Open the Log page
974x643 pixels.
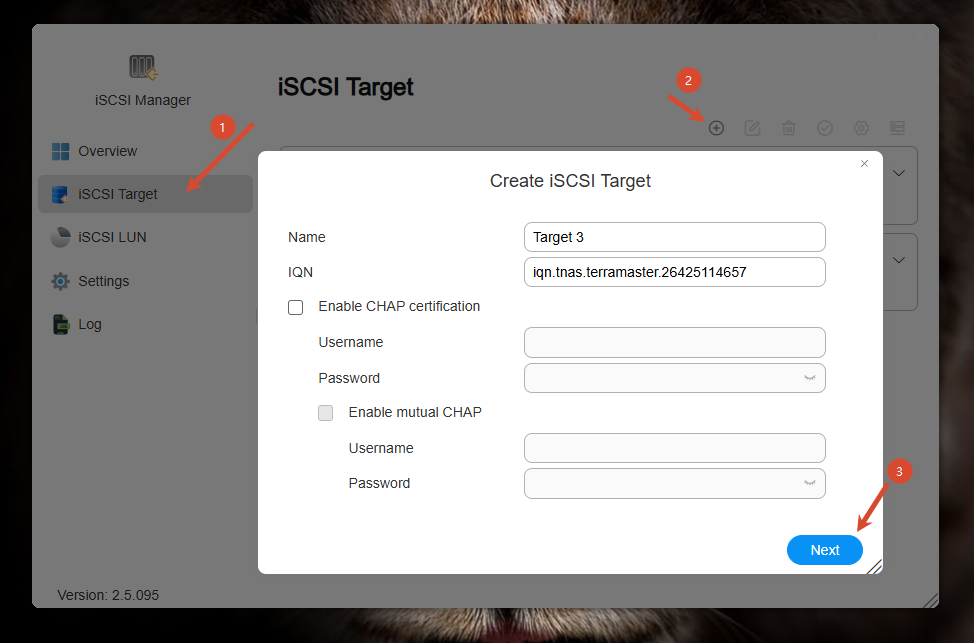pyautogui.click(x=145, y=324)
